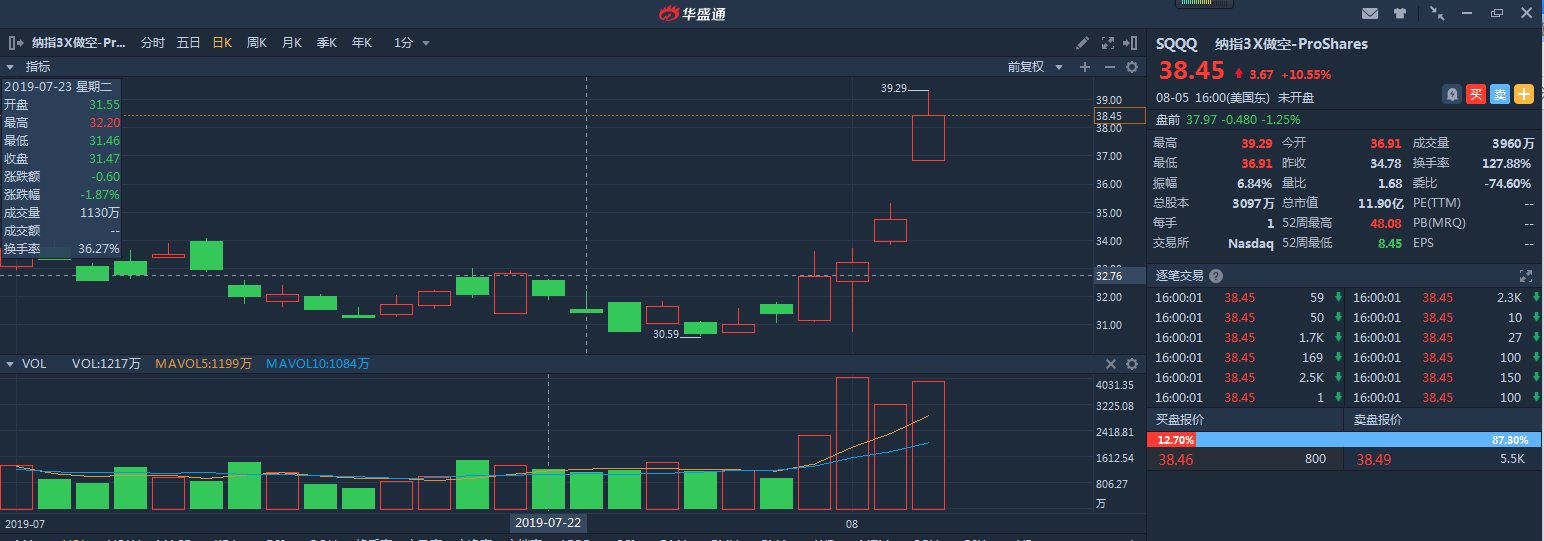
Task: Click the SQQQ ticker symbol
Action: [x=1177, y=44]
